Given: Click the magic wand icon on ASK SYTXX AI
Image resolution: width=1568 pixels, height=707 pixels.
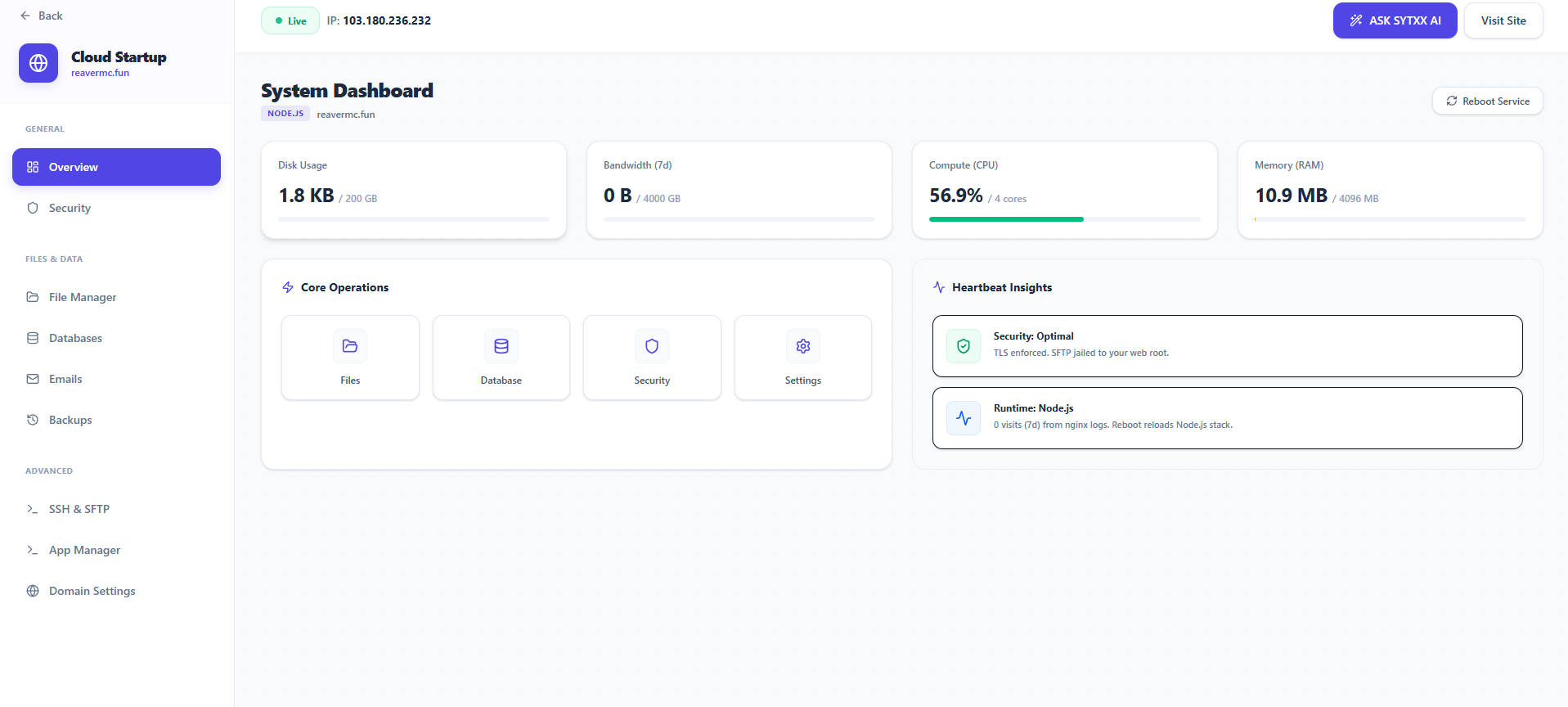Looking at the screenshot, I should [1356, 20].
